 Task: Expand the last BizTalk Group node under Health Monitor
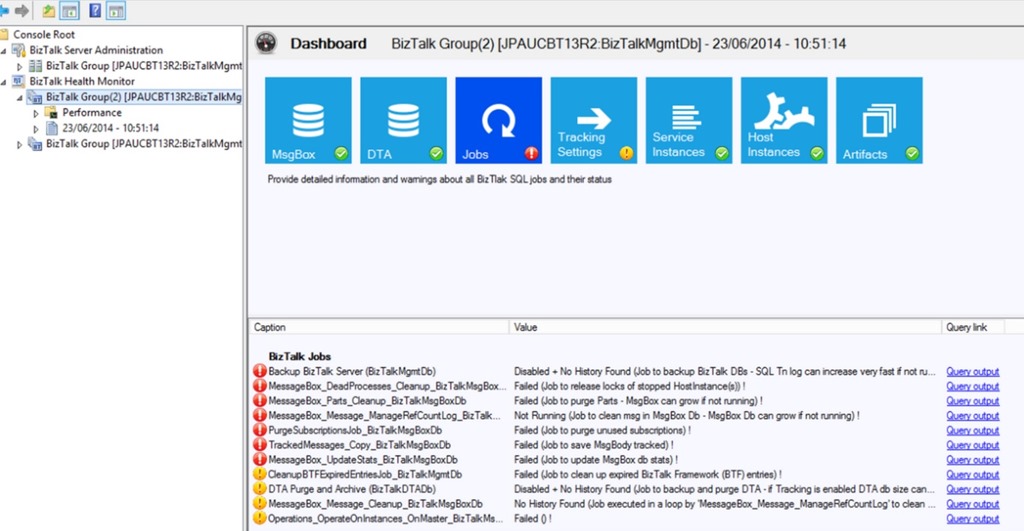pos(20,145)
